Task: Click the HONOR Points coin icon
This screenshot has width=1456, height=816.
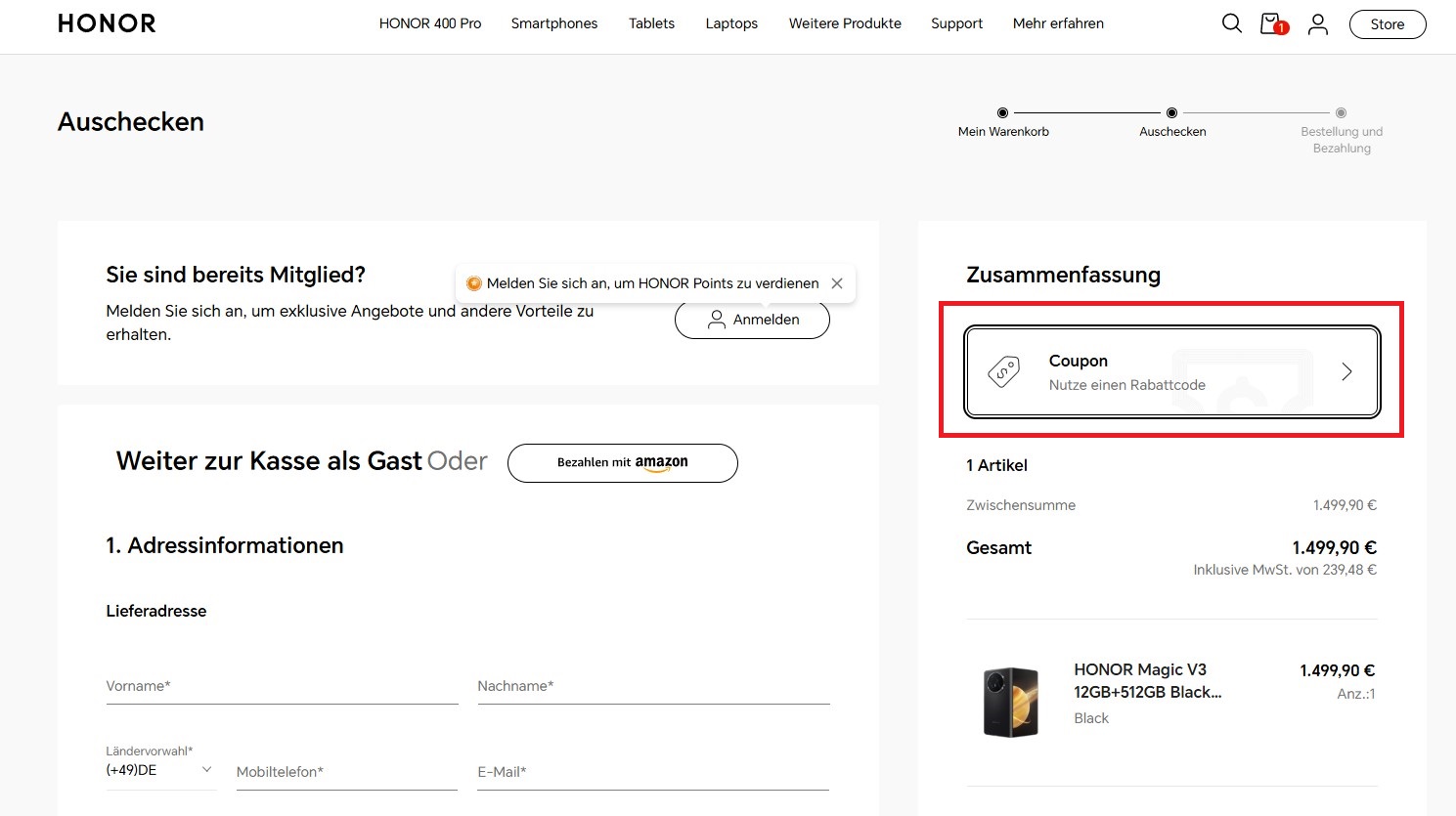Action: (x=474, y=283)
